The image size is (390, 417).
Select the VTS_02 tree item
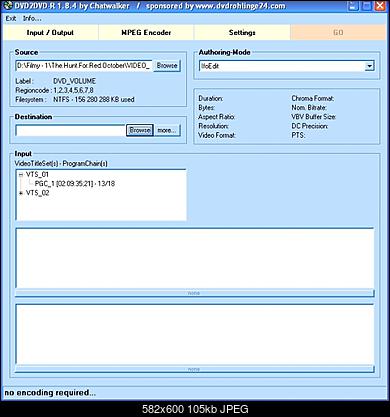(37, 193)
